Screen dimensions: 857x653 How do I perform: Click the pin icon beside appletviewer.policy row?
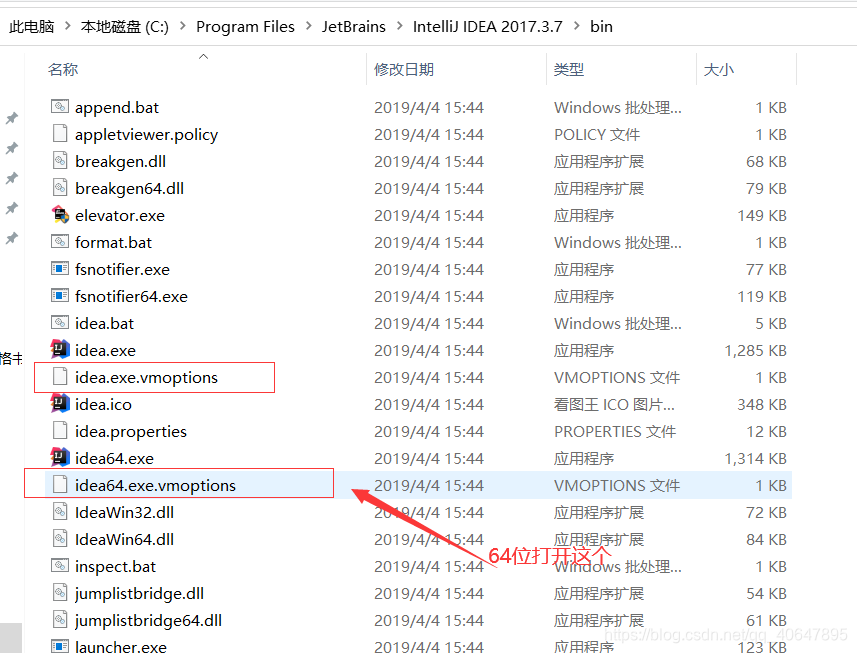pyautogui.click(x=11, y=148)
